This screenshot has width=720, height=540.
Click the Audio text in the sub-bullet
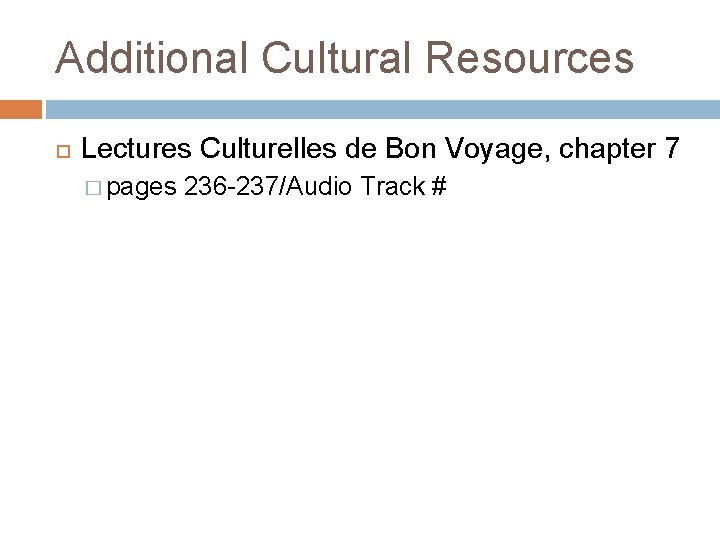(325, 186)
